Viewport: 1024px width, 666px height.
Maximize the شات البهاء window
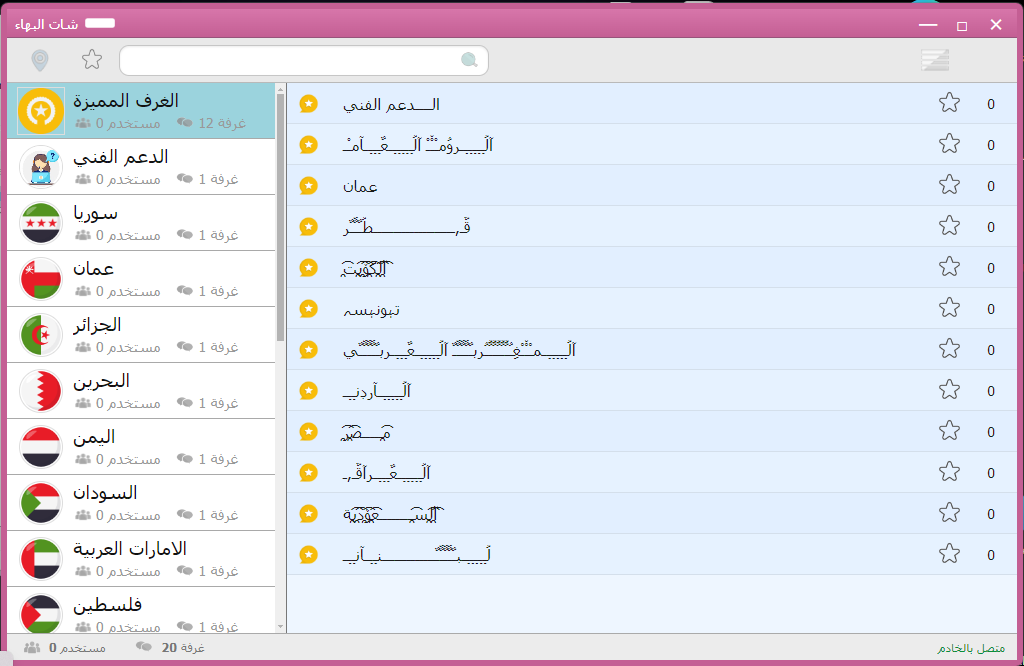(x=962, y=26)
